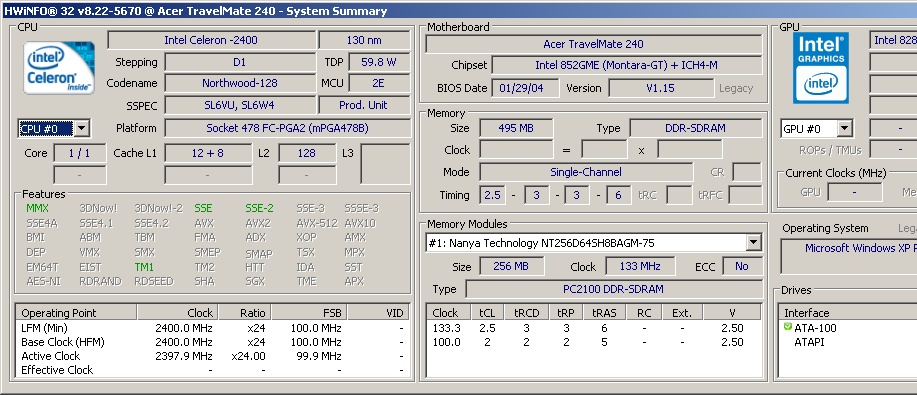Image resolution: width=917 pixels, height=395 pixels.
Task: Click the VID column header
Action: 378,312
